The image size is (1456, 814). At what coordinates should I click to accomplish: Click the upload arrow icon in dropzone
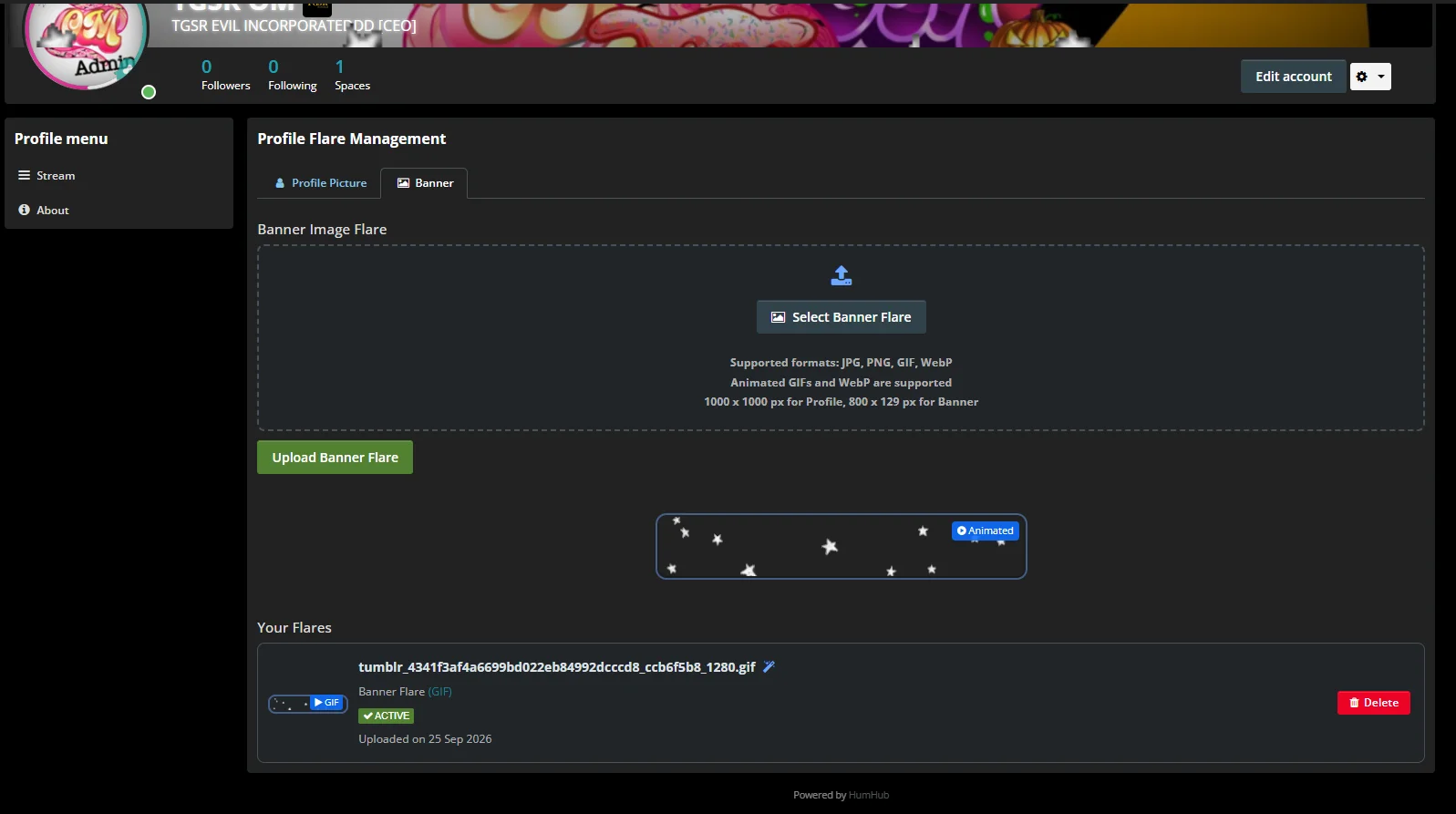point(842,275)
